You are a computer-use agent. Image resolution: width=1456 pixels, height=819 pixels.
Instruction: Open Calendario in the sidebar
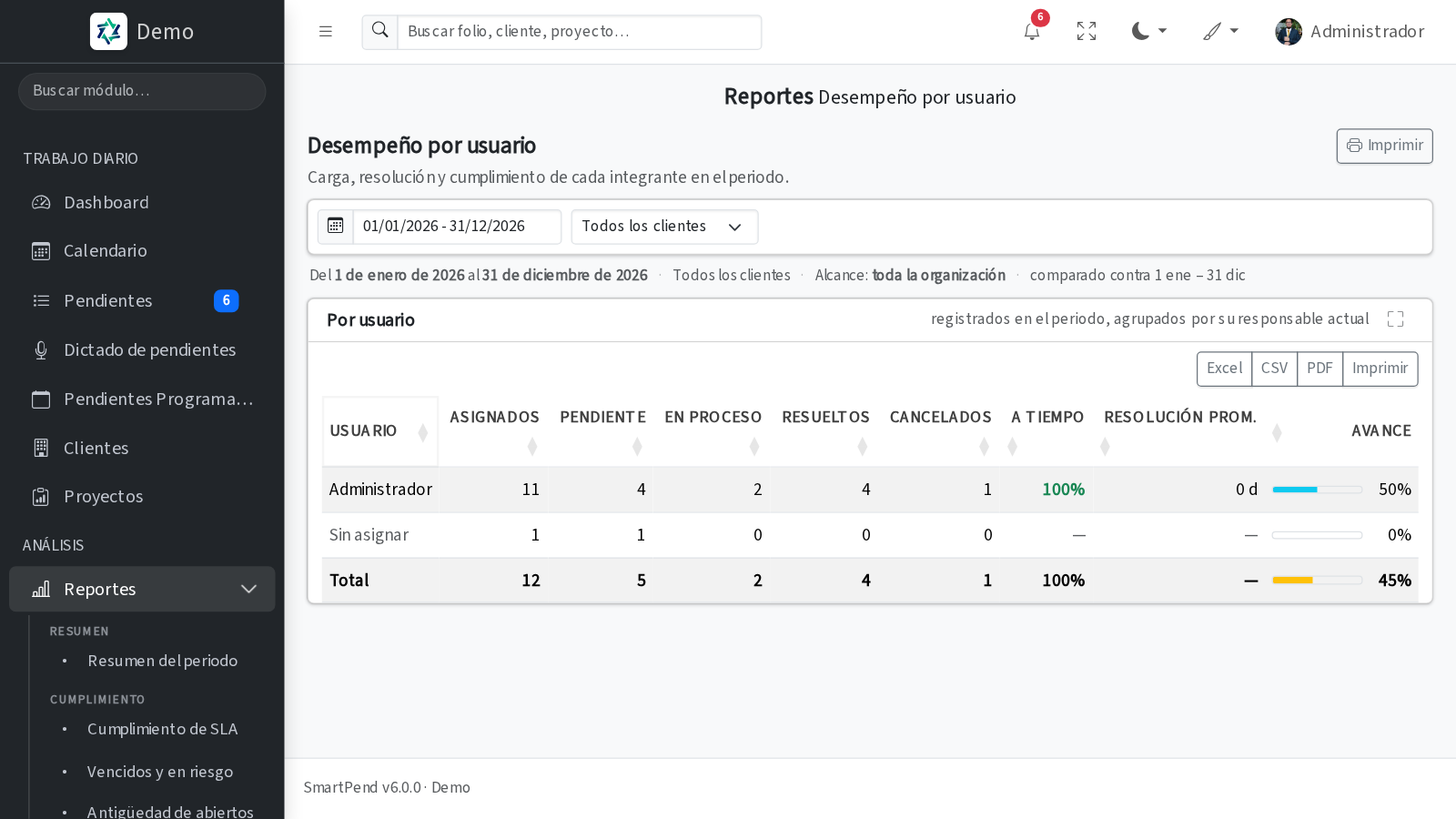142,251
